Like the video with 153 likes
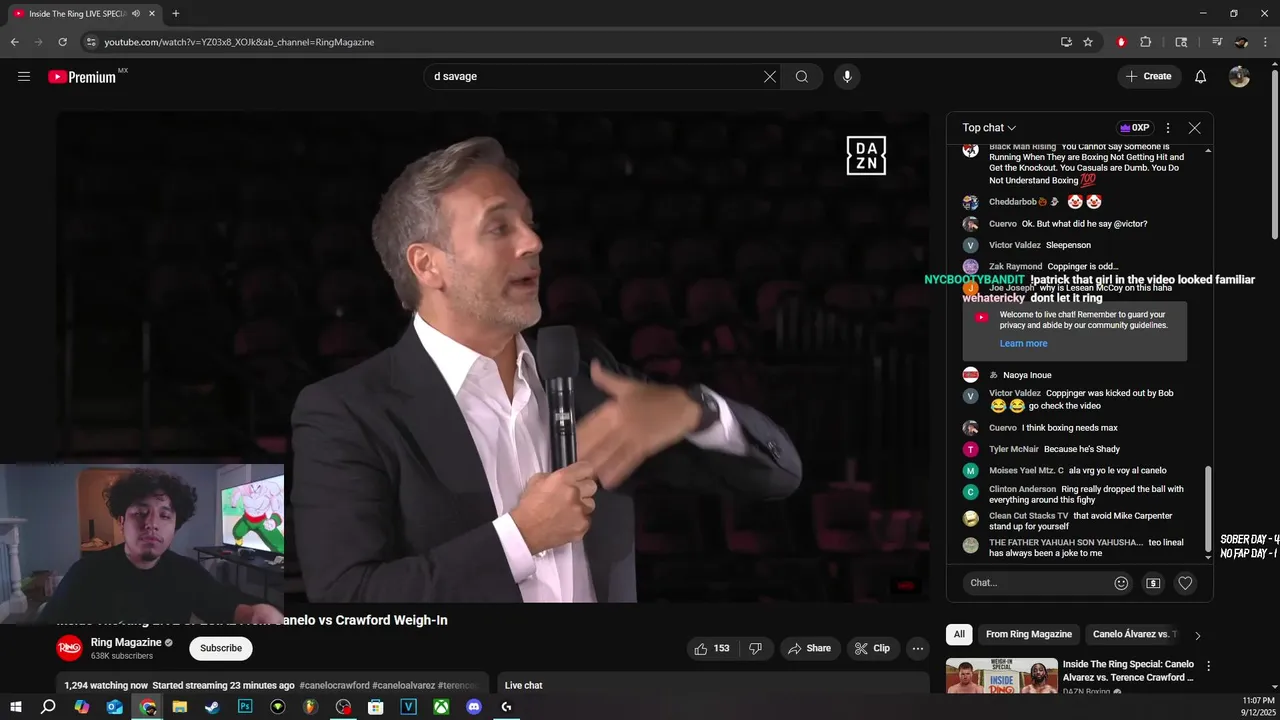Screen dimensions: 1280x720 (x=712, y=648)
